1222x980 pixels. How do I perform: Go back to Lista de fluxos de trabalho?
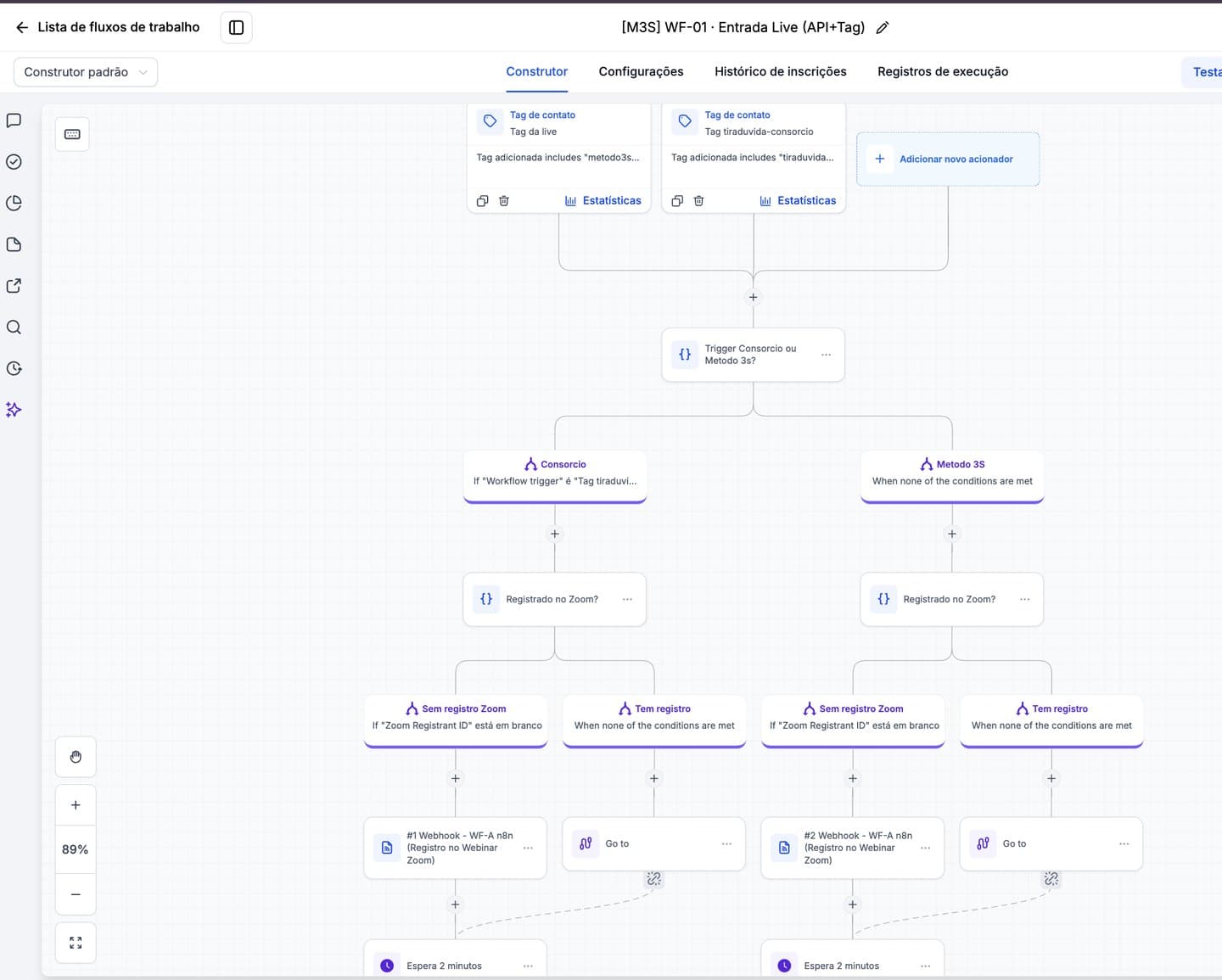tap(108, 27)
